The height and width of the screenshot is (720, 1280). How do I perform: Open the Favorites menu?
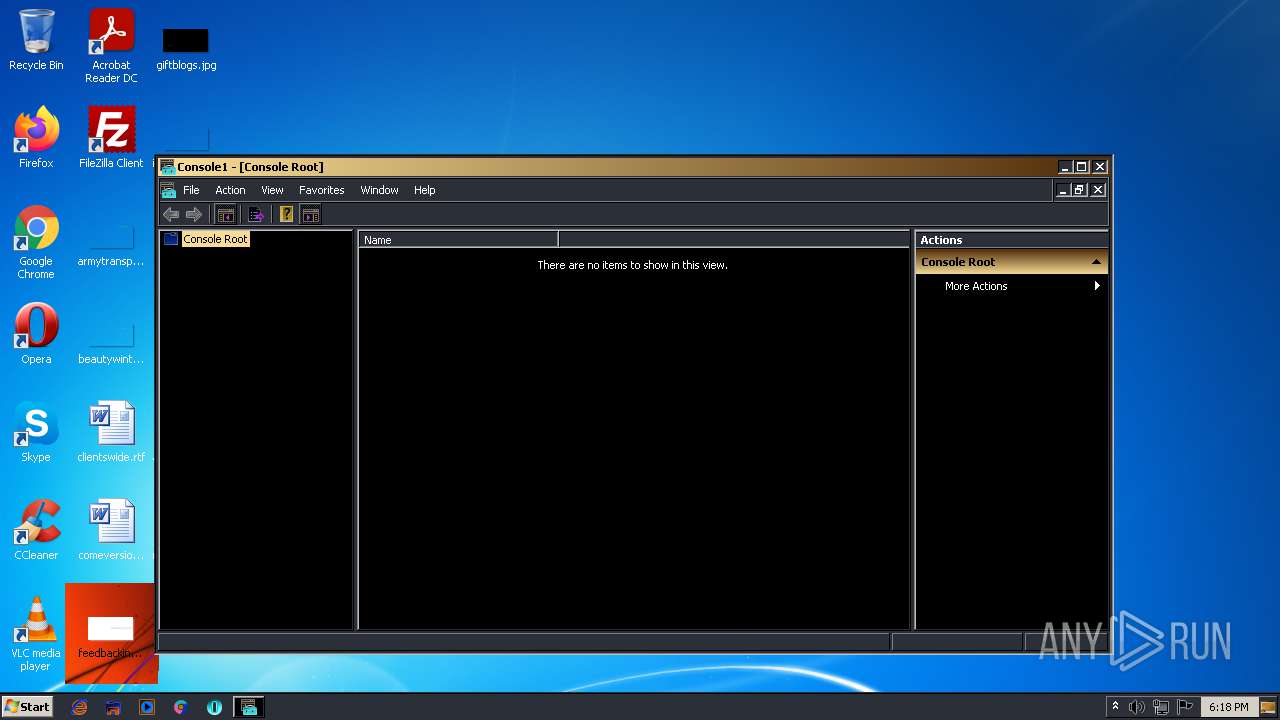point(321,190)
